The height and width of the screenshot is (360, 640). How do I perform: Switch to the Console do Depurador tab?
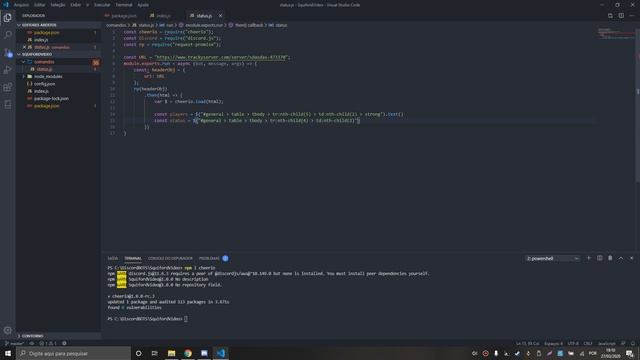(170, 258)
